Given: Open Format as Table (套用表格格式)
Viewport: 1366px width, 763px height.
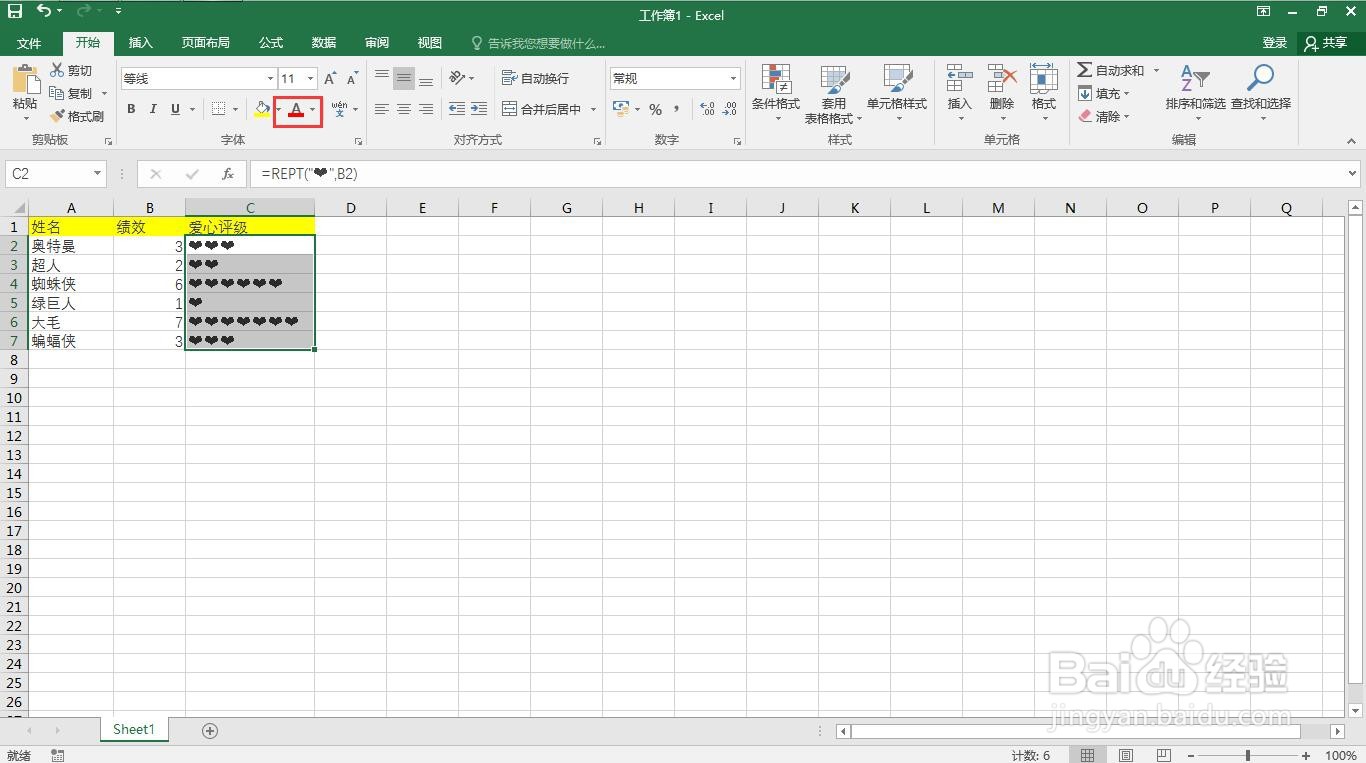Looking at the screenshot, I should tap(834, 92).
